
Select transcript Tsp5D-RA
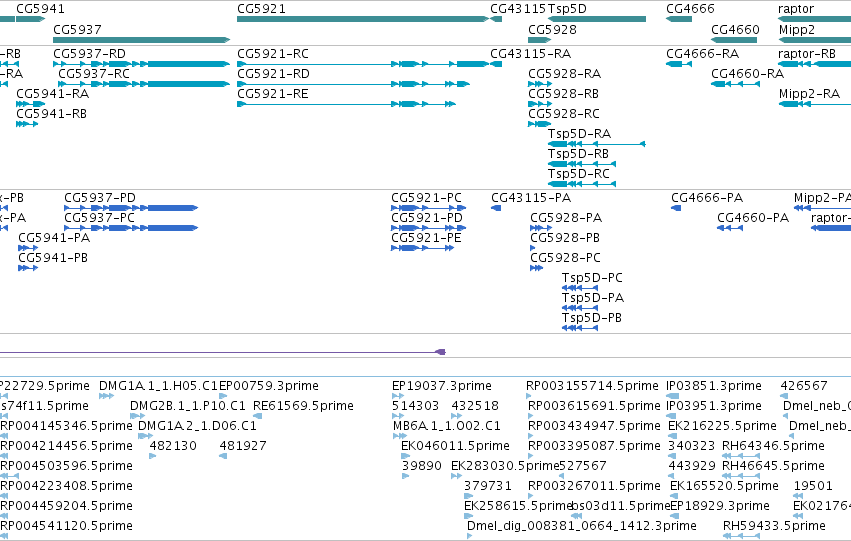coord(597,144)
